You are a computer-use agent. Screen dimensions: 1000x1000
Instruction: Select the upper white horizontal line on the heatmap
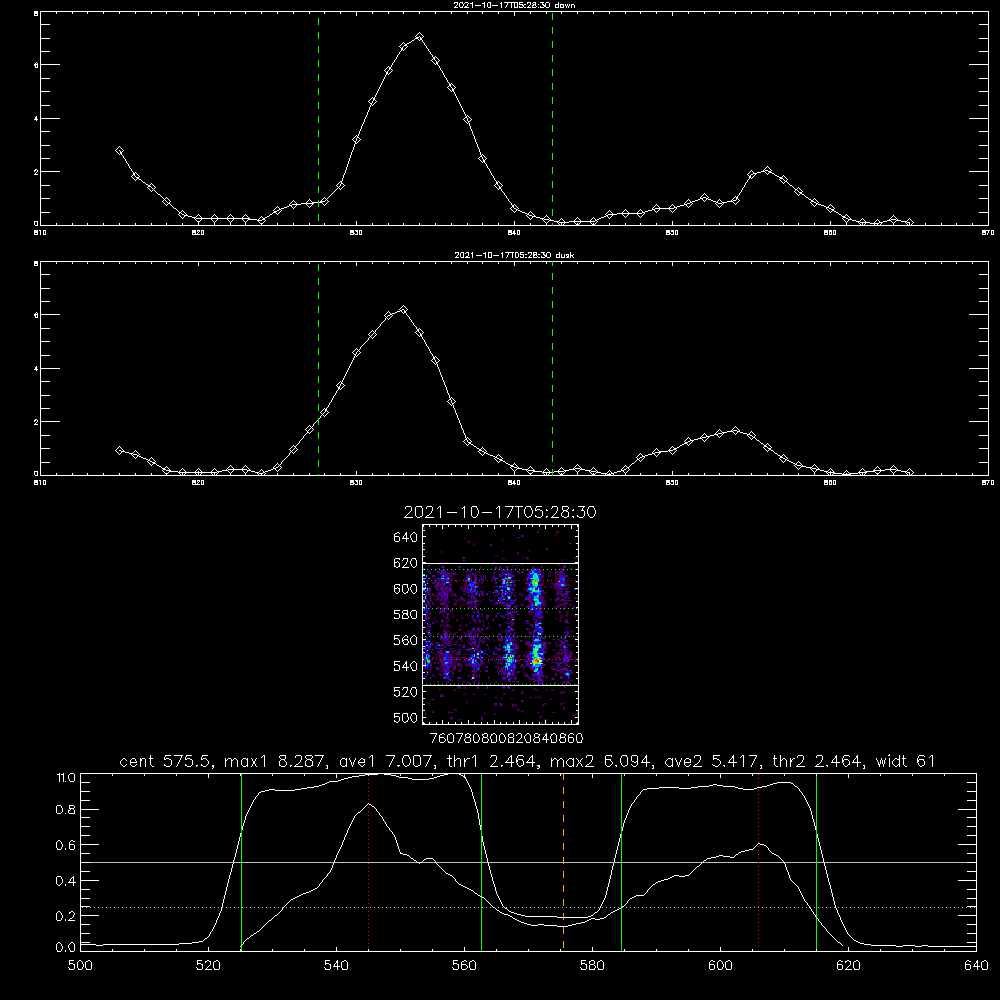pos(501,563)
